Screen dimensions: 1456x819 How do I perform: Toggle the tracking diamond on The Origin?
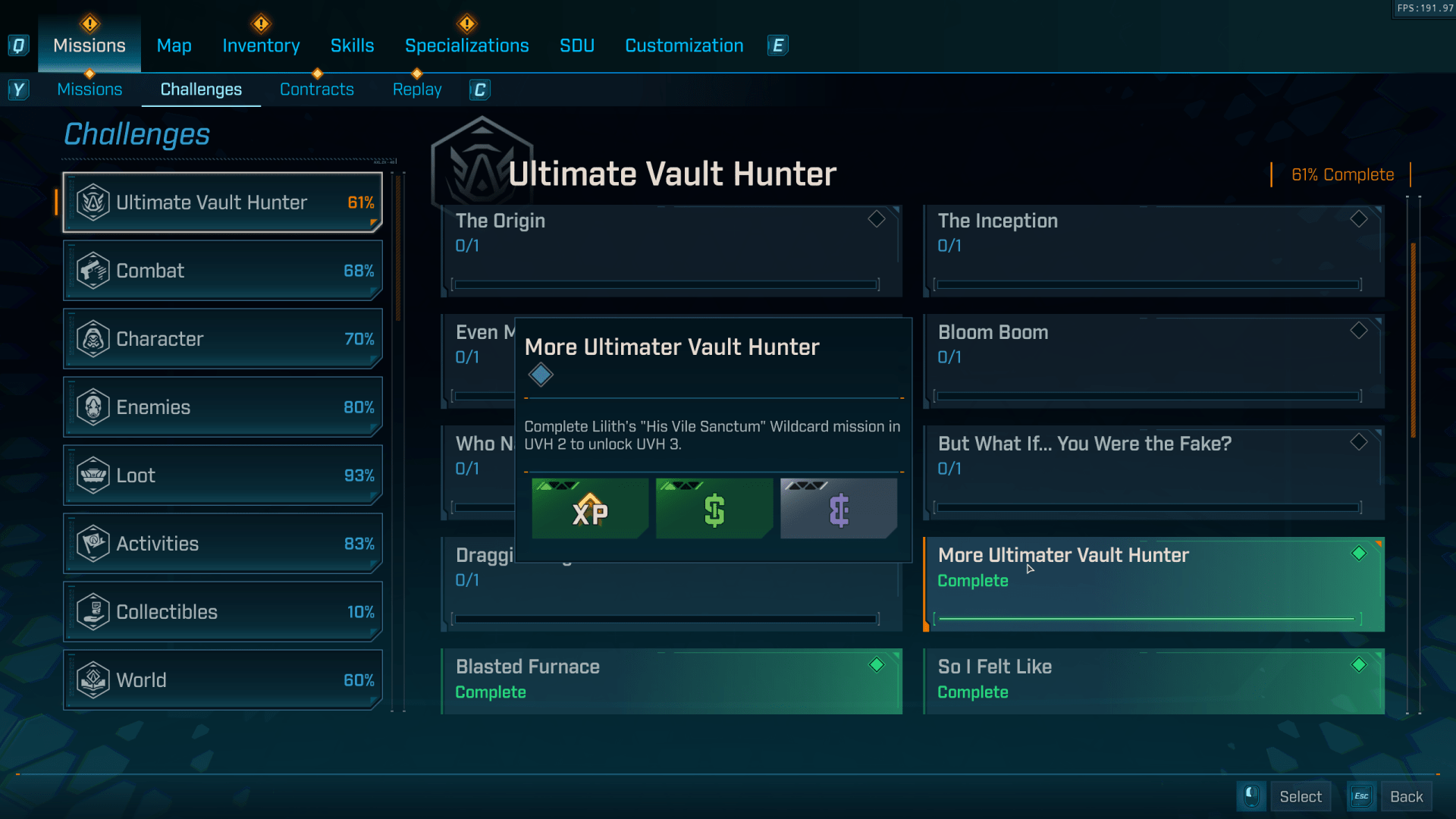pos(876,219)
